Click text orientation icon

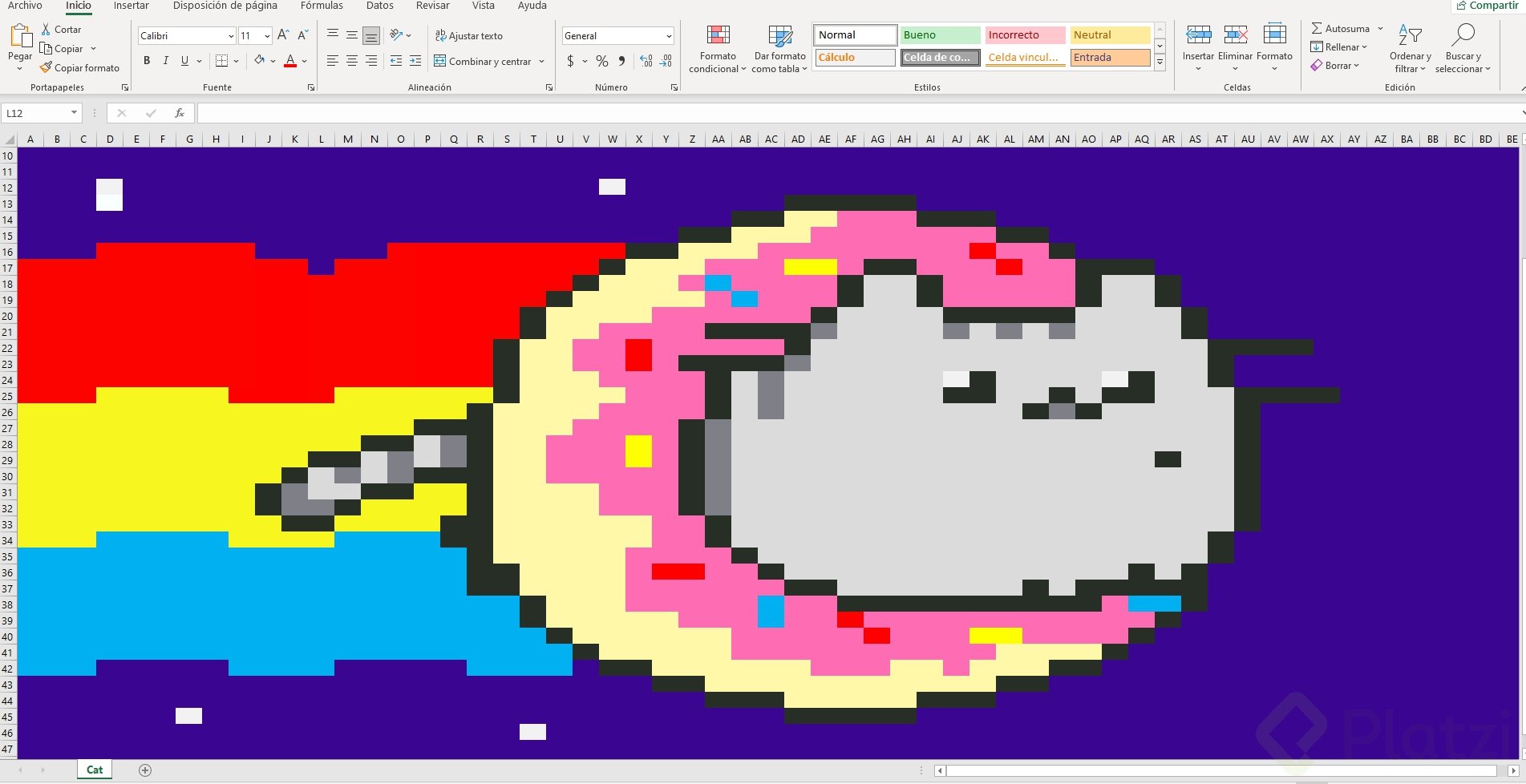pos(396,34)
